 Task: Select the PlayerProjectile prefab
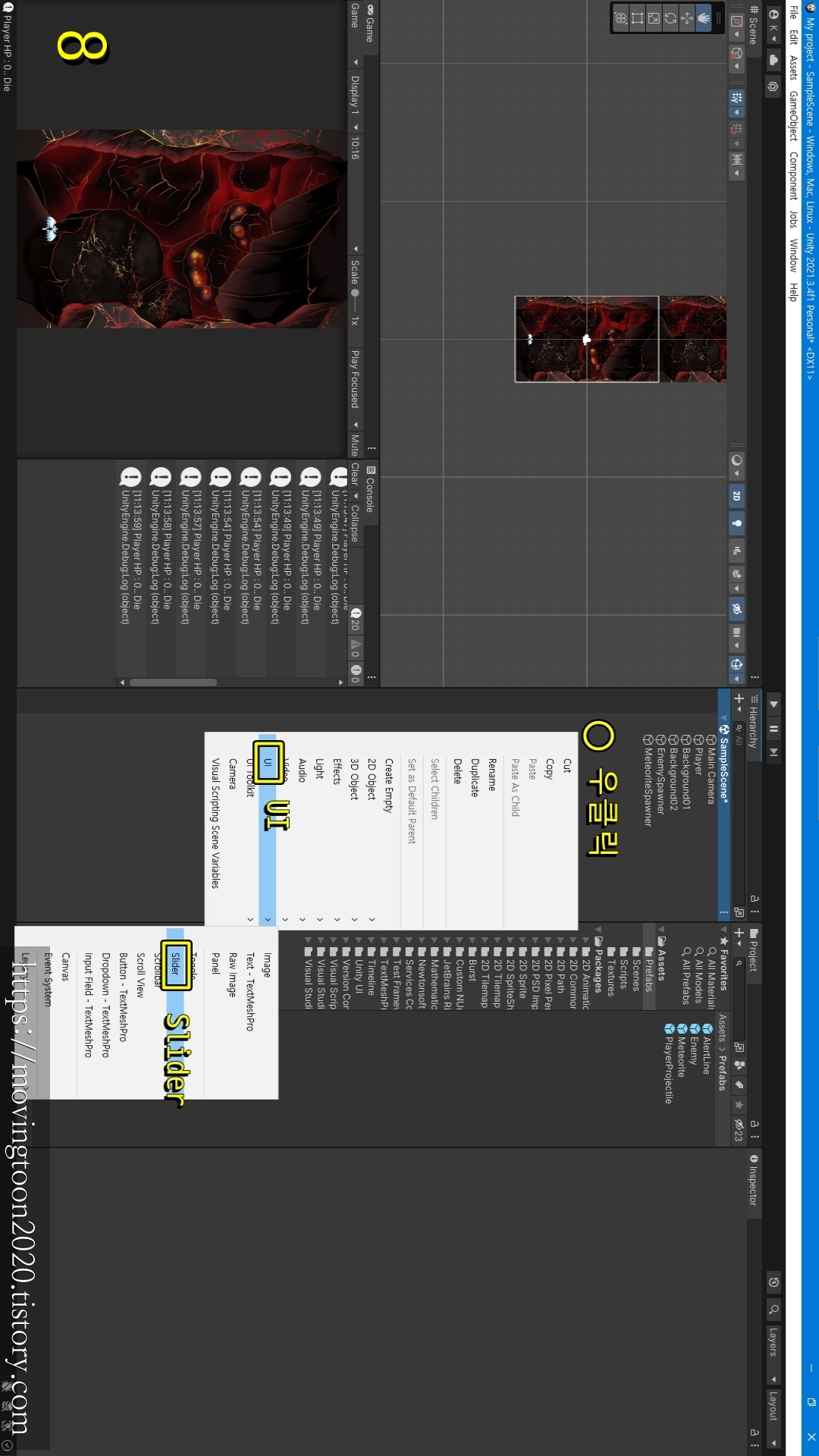point(669,1064)
